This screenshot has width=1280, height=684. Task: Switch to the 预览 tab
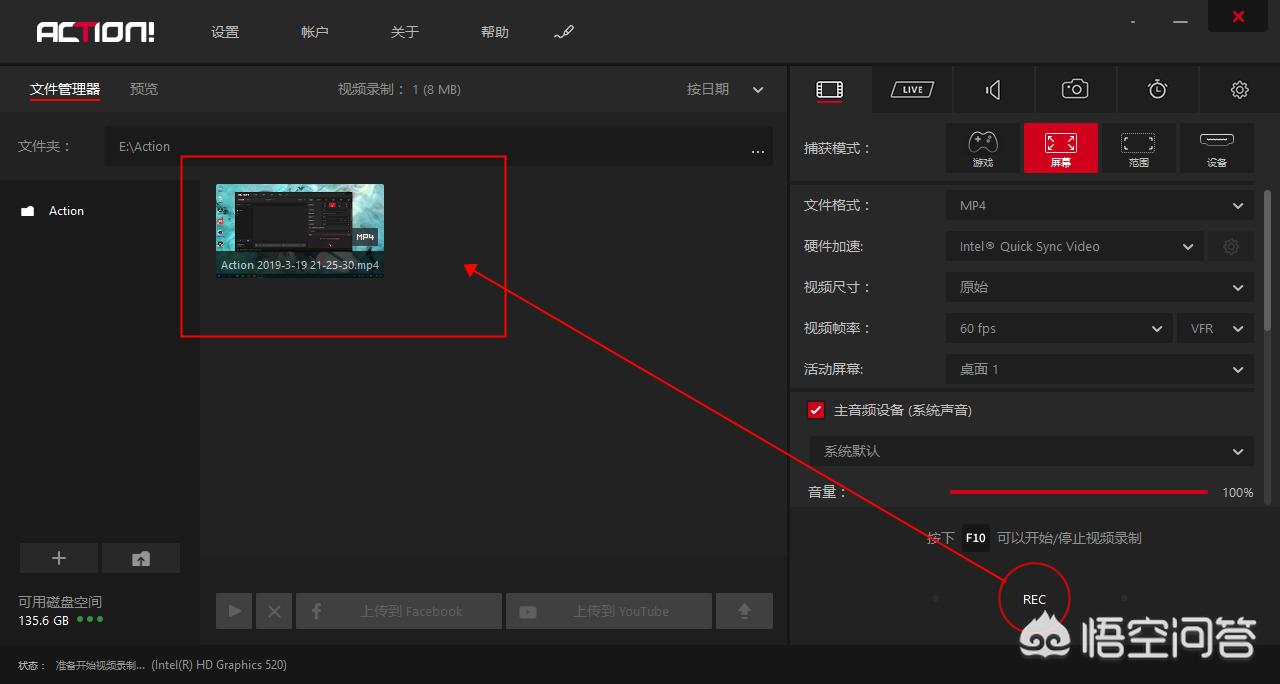pyautogui.click(x=143, y=89)
